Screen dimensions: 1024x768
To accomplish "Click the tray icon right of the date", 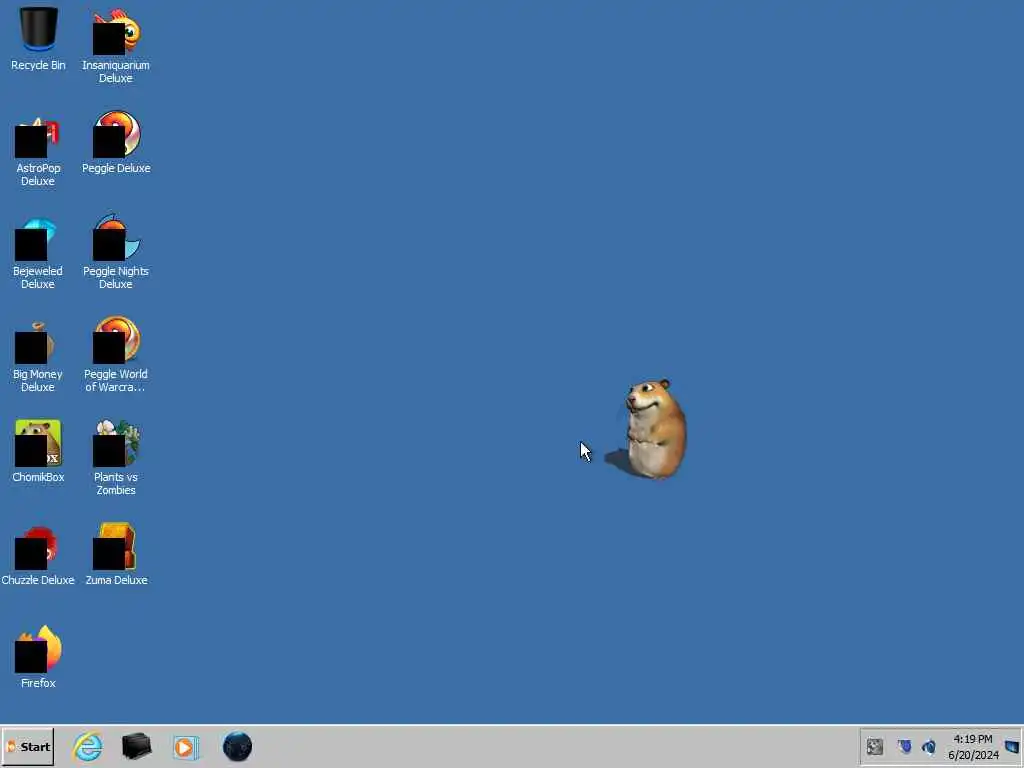I will (x=1012, y=746).
